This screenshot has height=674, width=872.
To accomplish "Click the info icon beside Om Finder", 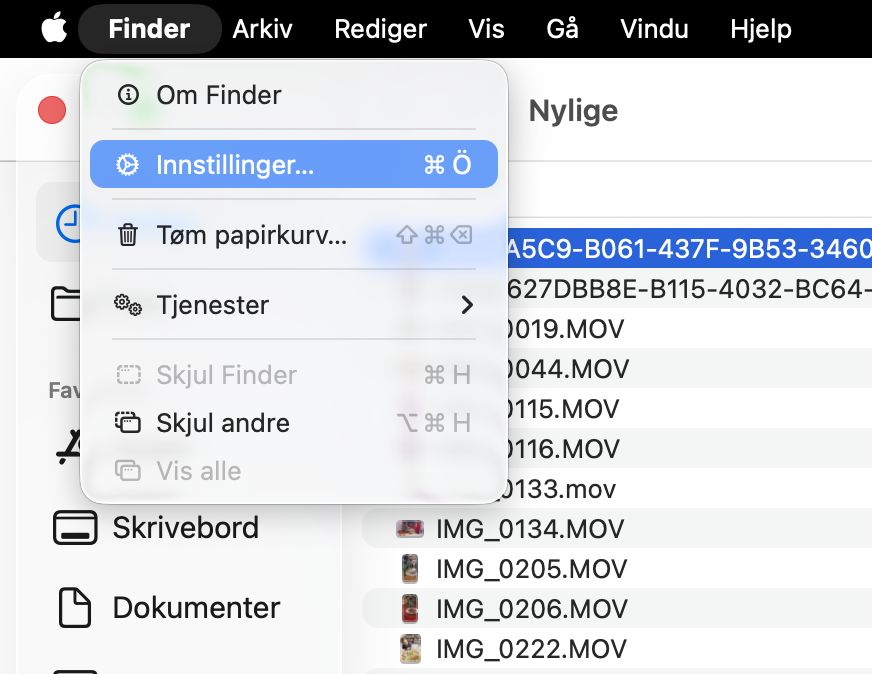I will (128, 95).
